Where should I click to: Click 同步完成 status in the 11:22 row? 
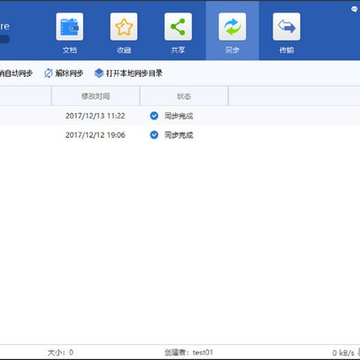click(179, 116)
